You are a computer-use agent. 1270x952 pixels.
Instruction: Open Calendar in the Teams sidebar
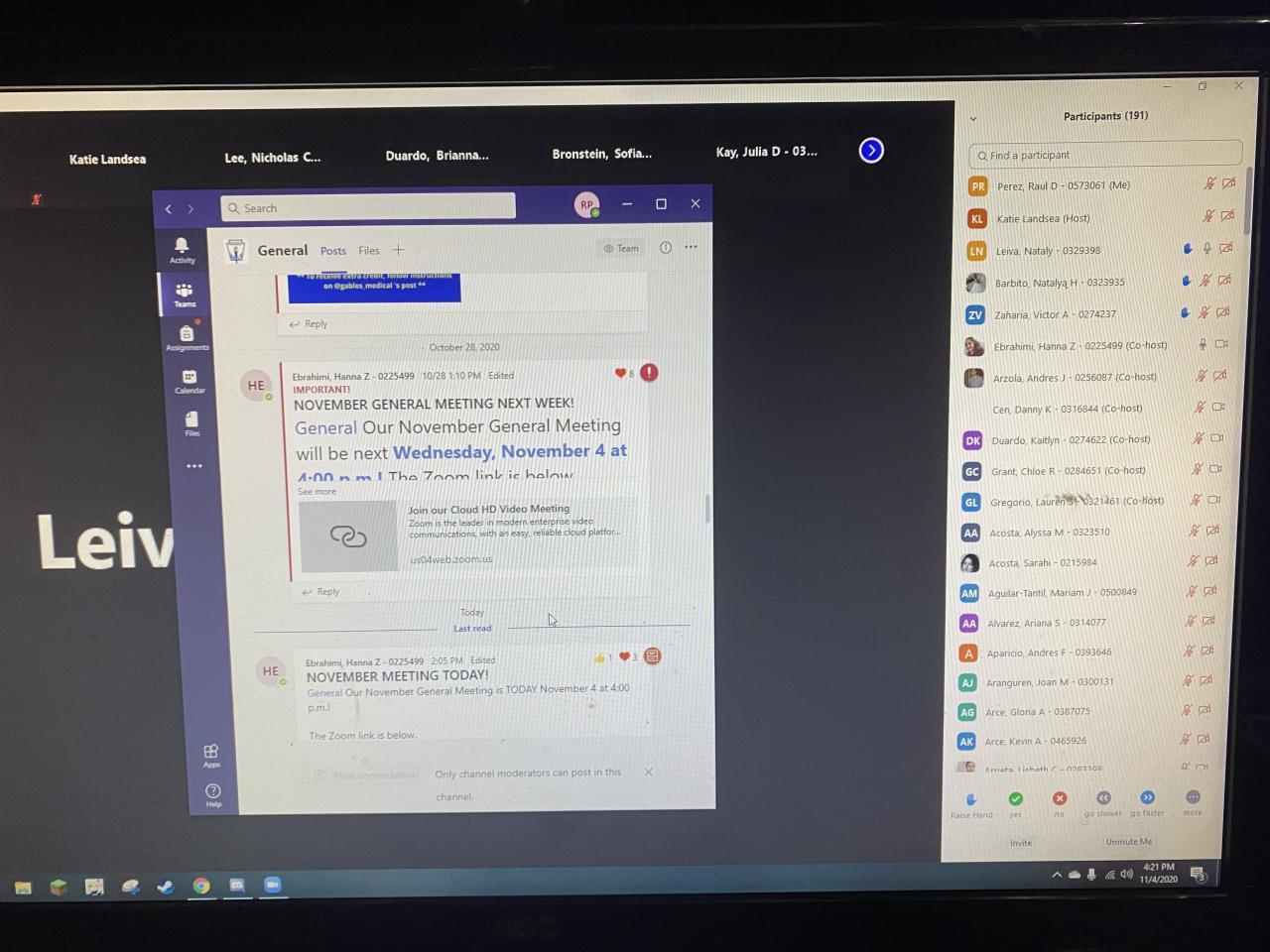coord(189,381)
